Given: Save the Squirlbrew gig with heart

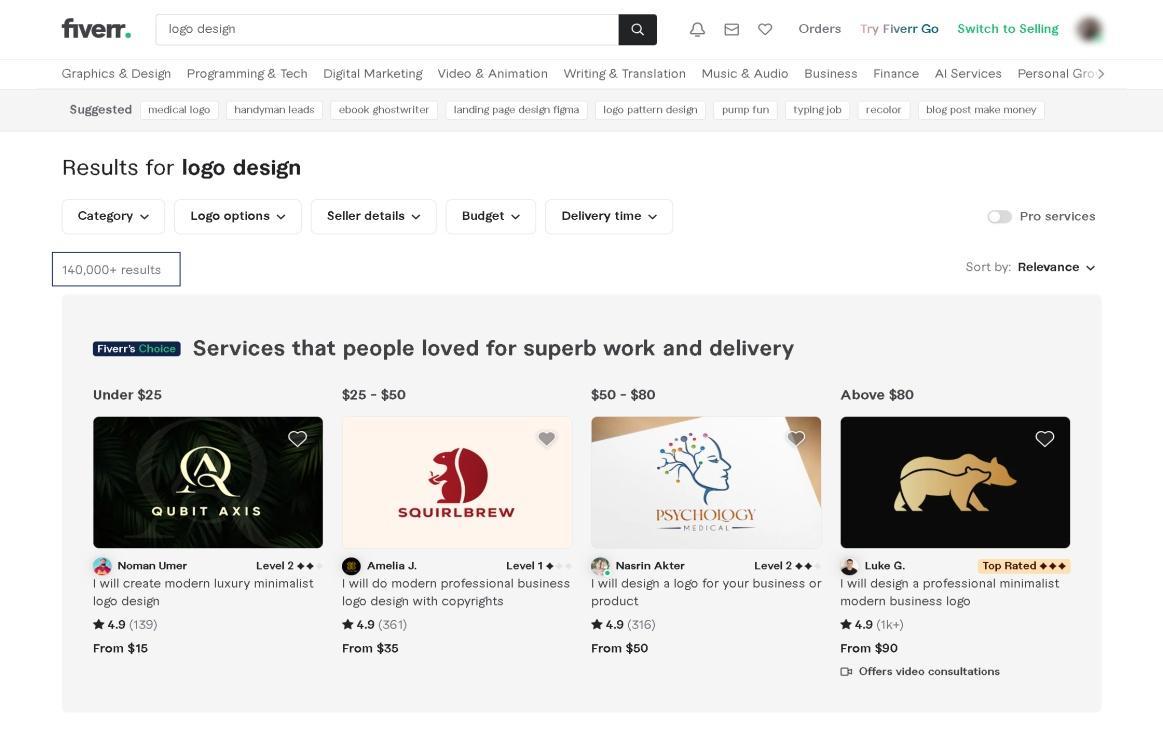Looking at the screenshot, I should [546, 439].
